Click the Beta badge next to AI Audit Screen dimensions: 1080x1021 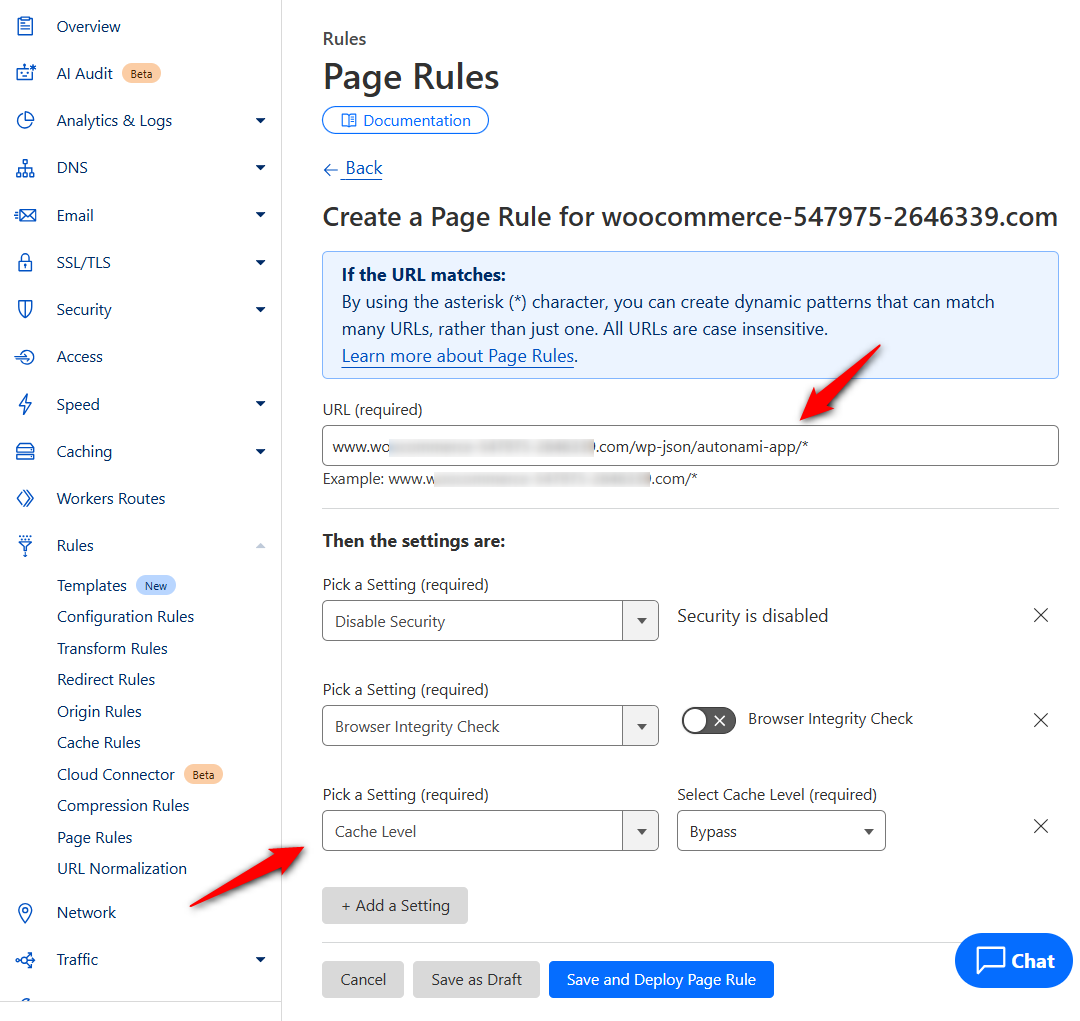pyautogui.click(x=141, y=74)
